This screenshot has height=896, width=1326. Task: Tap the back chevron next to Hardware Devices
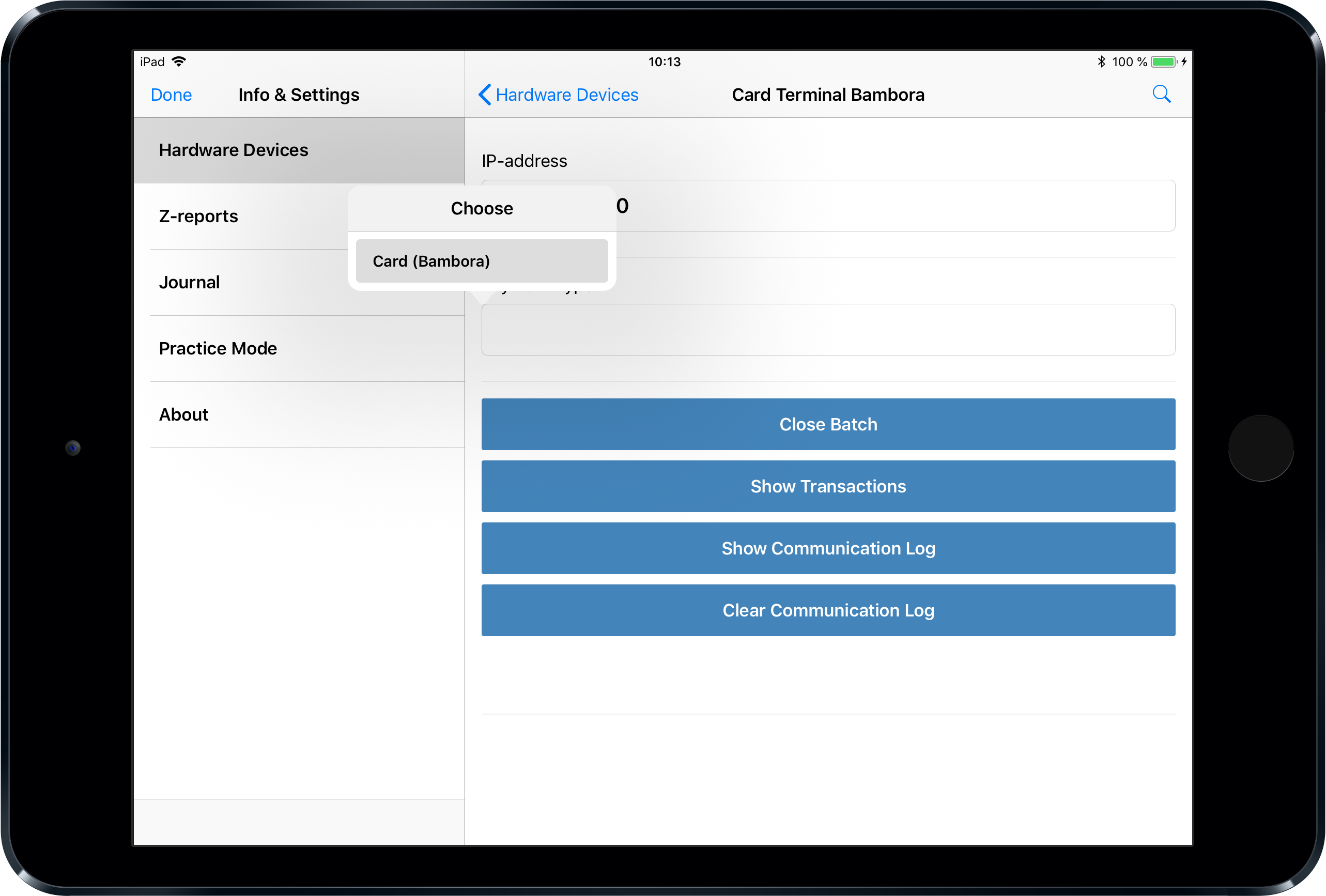(484, 95)
